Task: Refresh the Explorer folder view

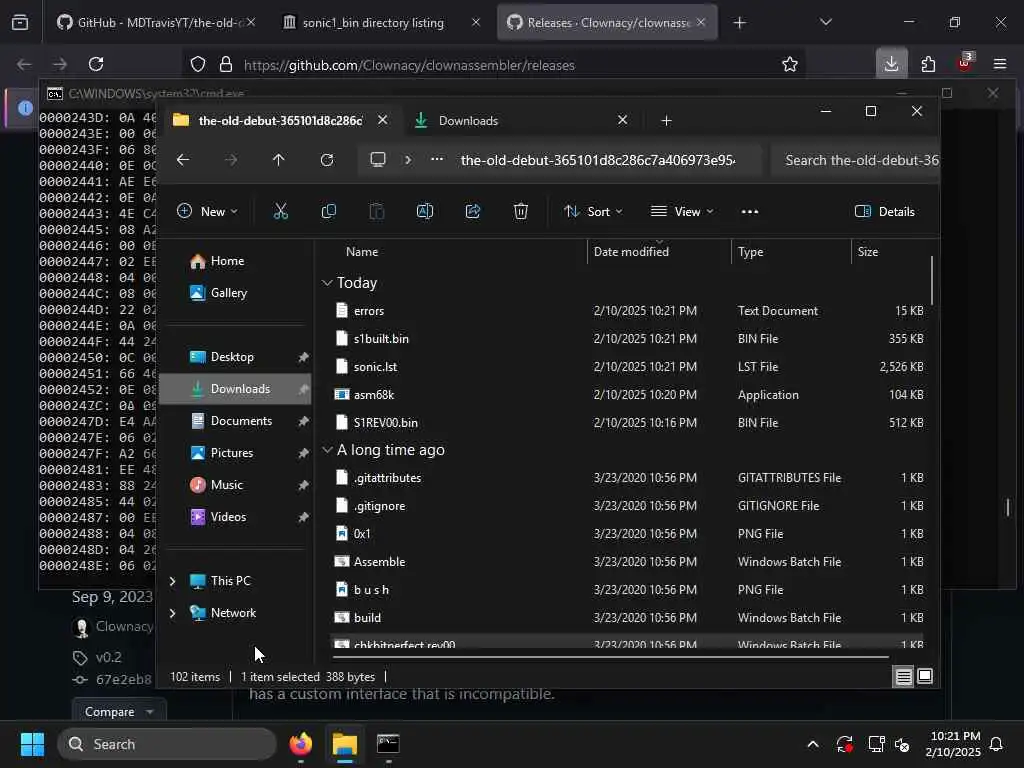Action: click(327, 160)
